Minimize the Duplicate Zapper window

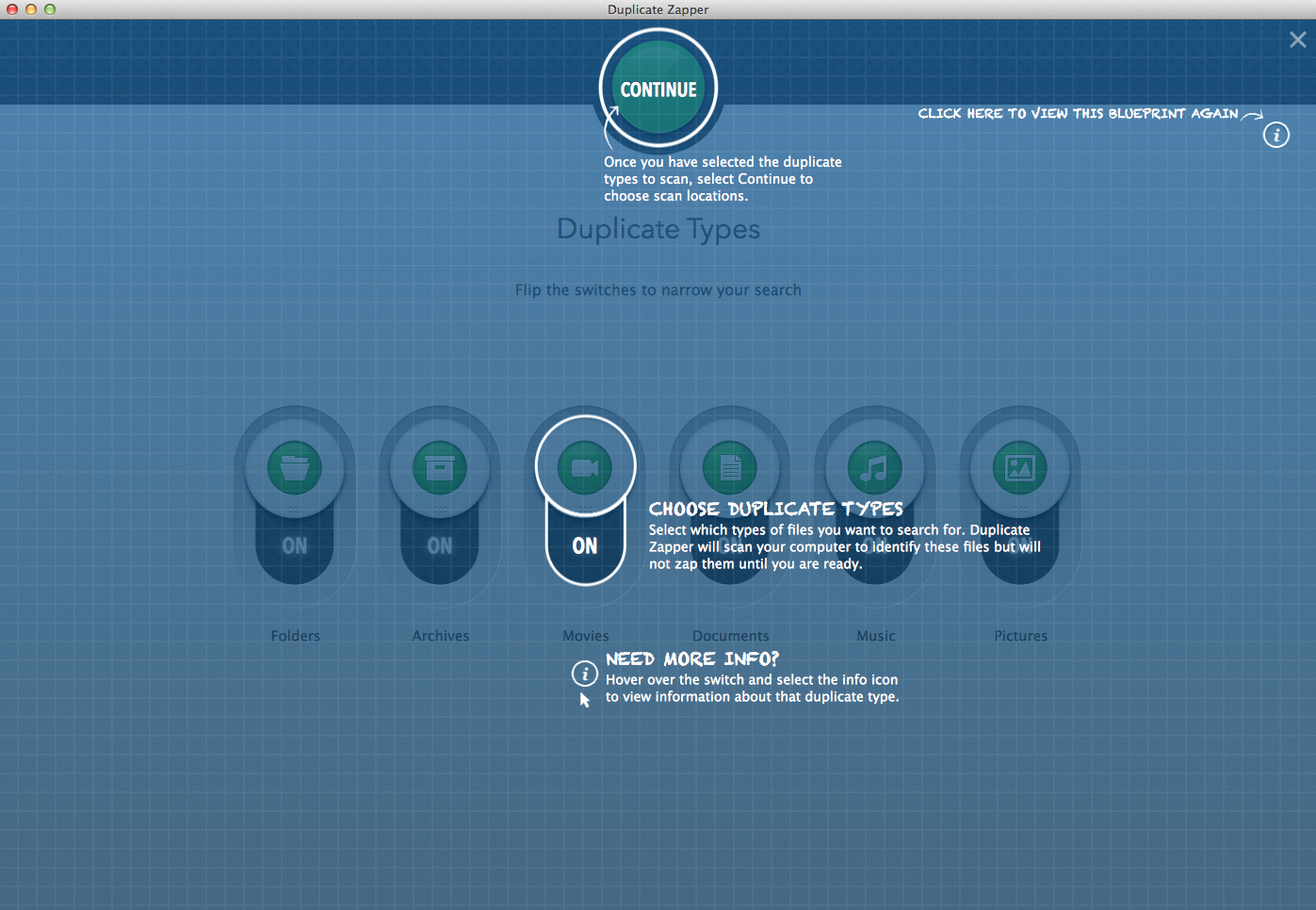pos(31,9)
